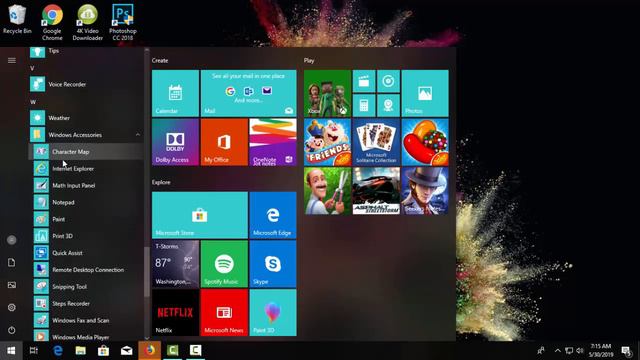Open the user account button in Start sidebar
This screenshot has width=640, height=360.
[x=11, y=240]
